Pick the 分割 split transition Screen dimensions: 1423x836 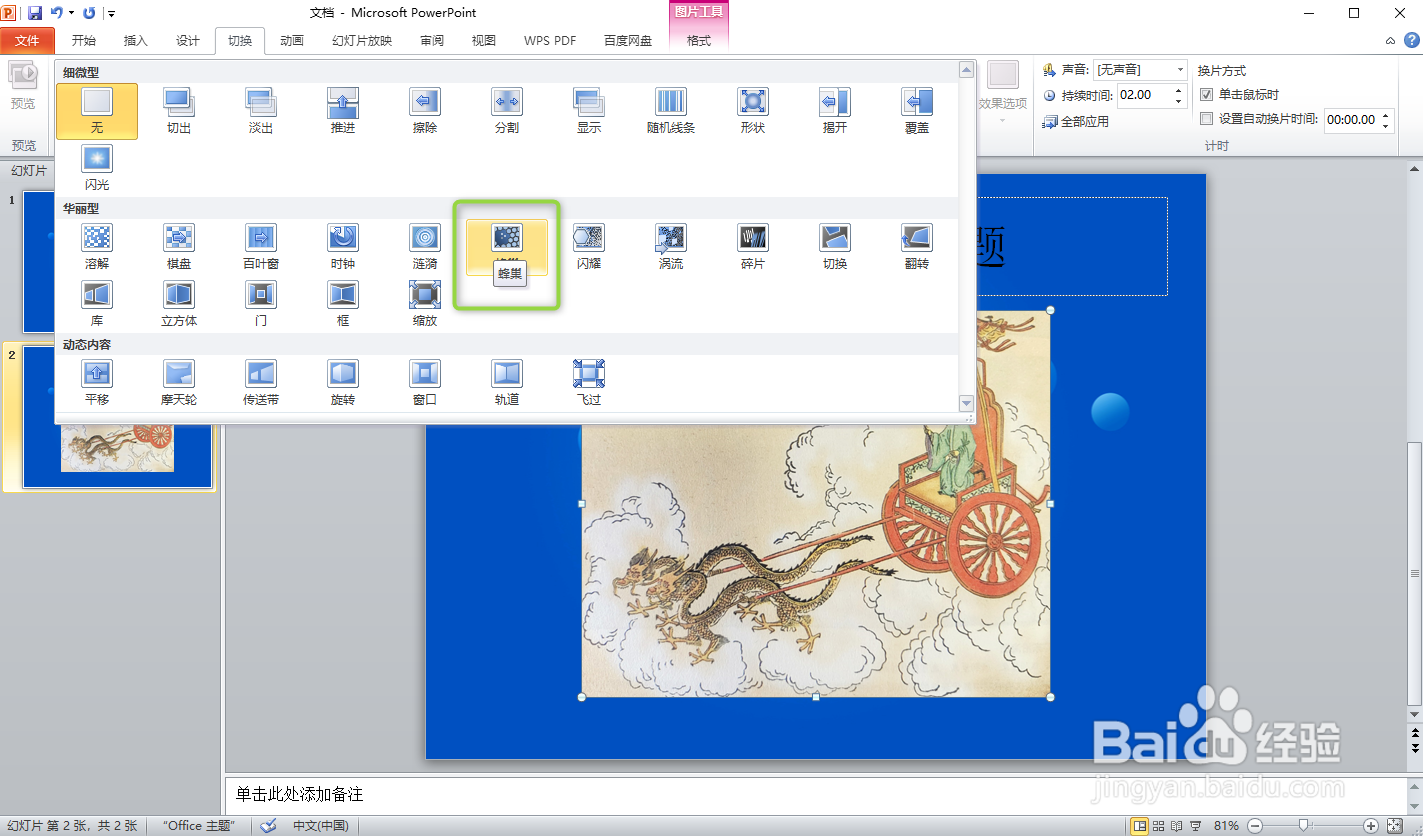coord(507,111)
